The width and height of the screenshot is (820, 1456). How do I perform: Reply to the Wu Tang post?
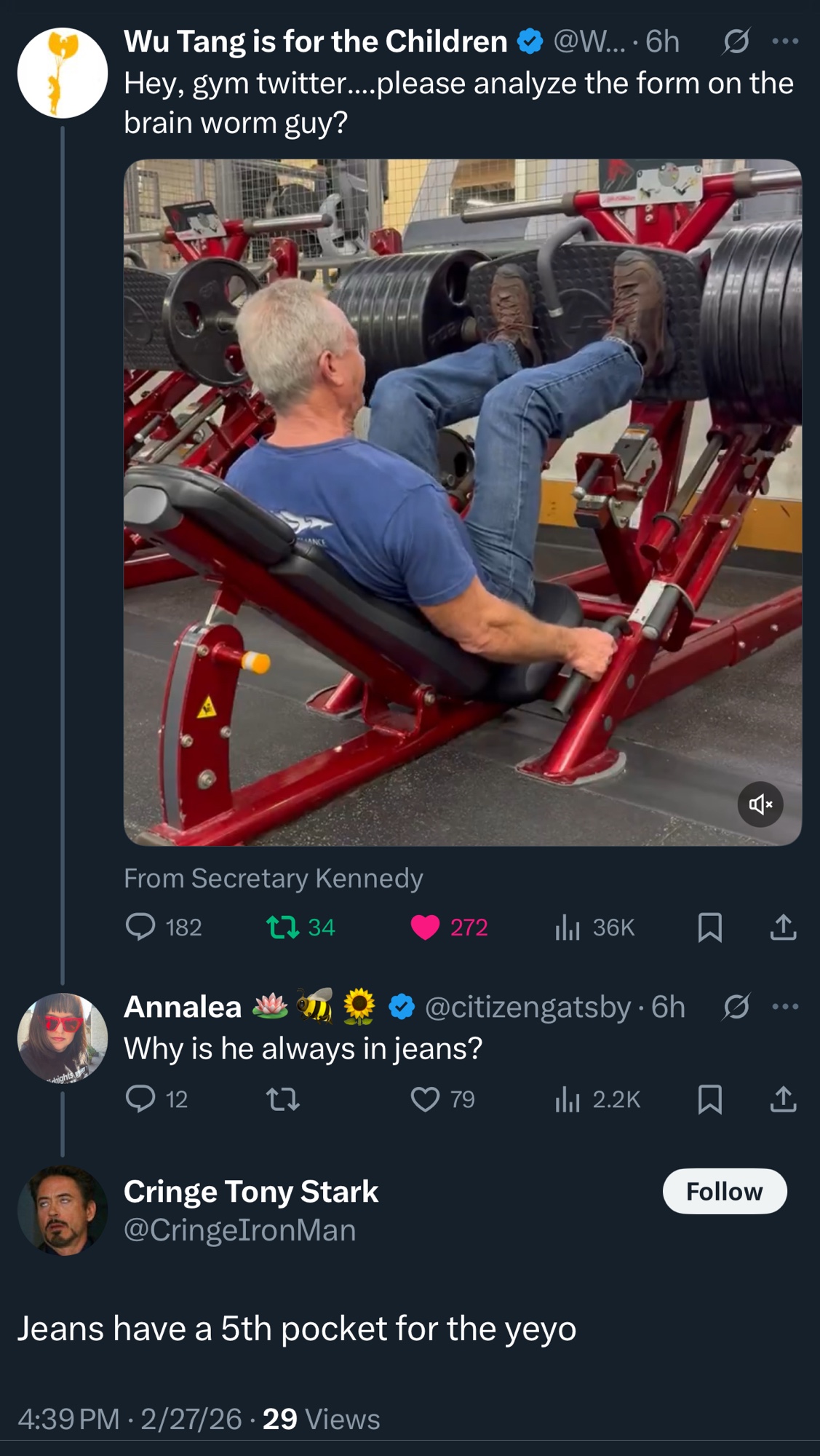coord(140,927)
